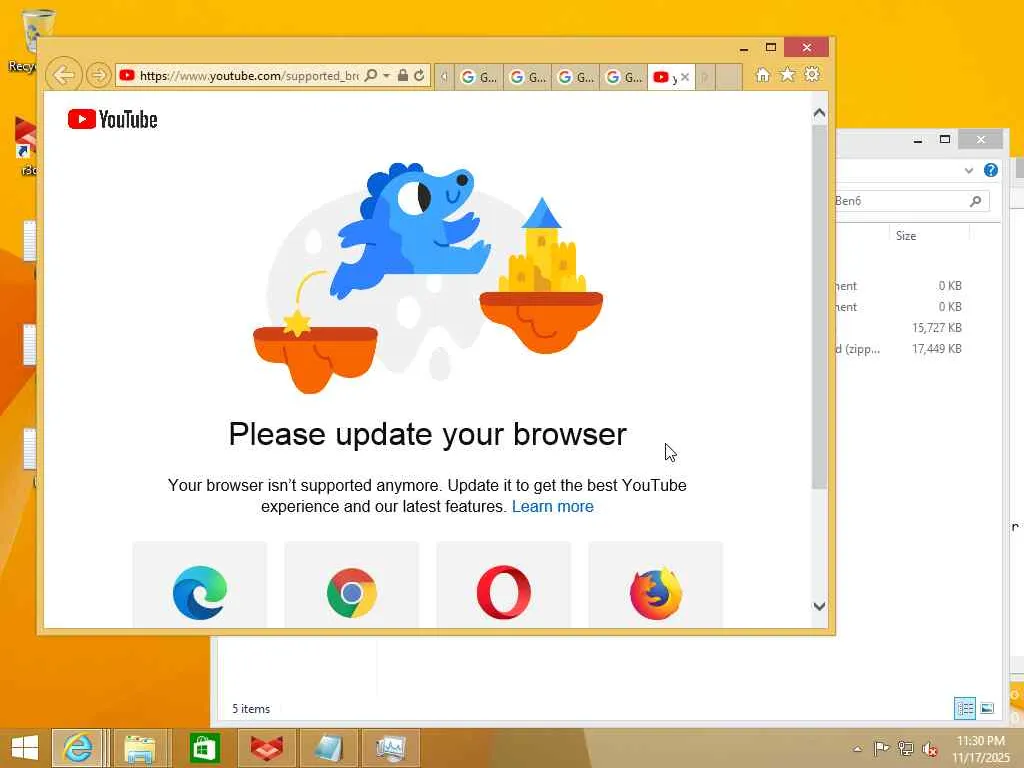This screenshot has height=768, width=1024.
Task: Click the network icon in system tray
Action: click(905, 748)
